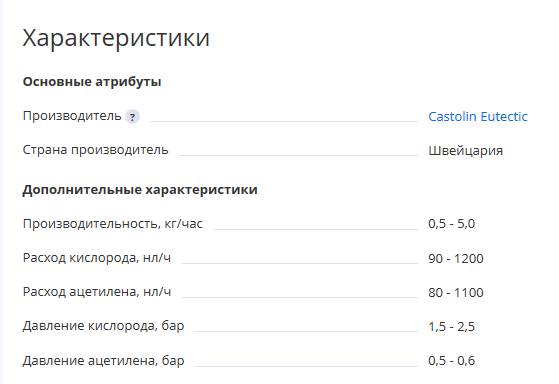Click the value 0,5 - 5,0
The width and height of the screenshot is (559, 384).
coord(451,224)
